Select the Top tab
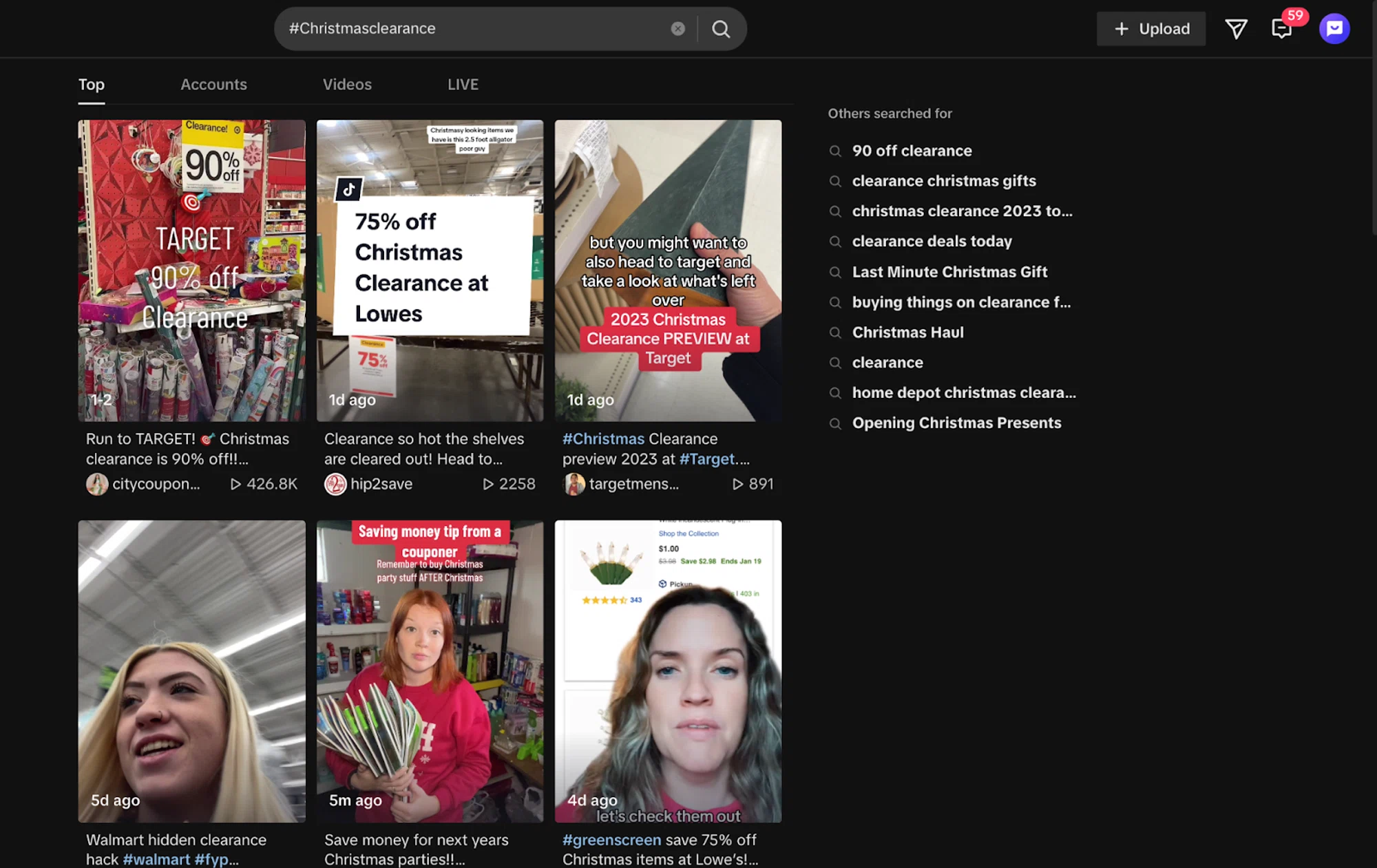The image size is (1377, 868). click(x=92, y=85)
